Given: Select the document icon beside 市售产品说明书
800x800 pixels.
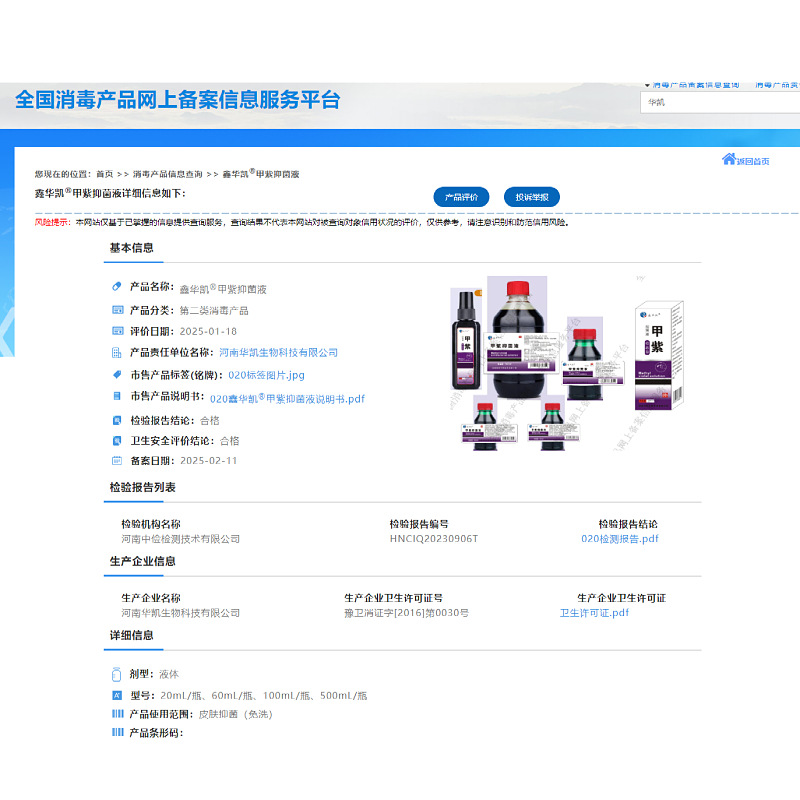Looking at the screenshot, I should (116, 397).
